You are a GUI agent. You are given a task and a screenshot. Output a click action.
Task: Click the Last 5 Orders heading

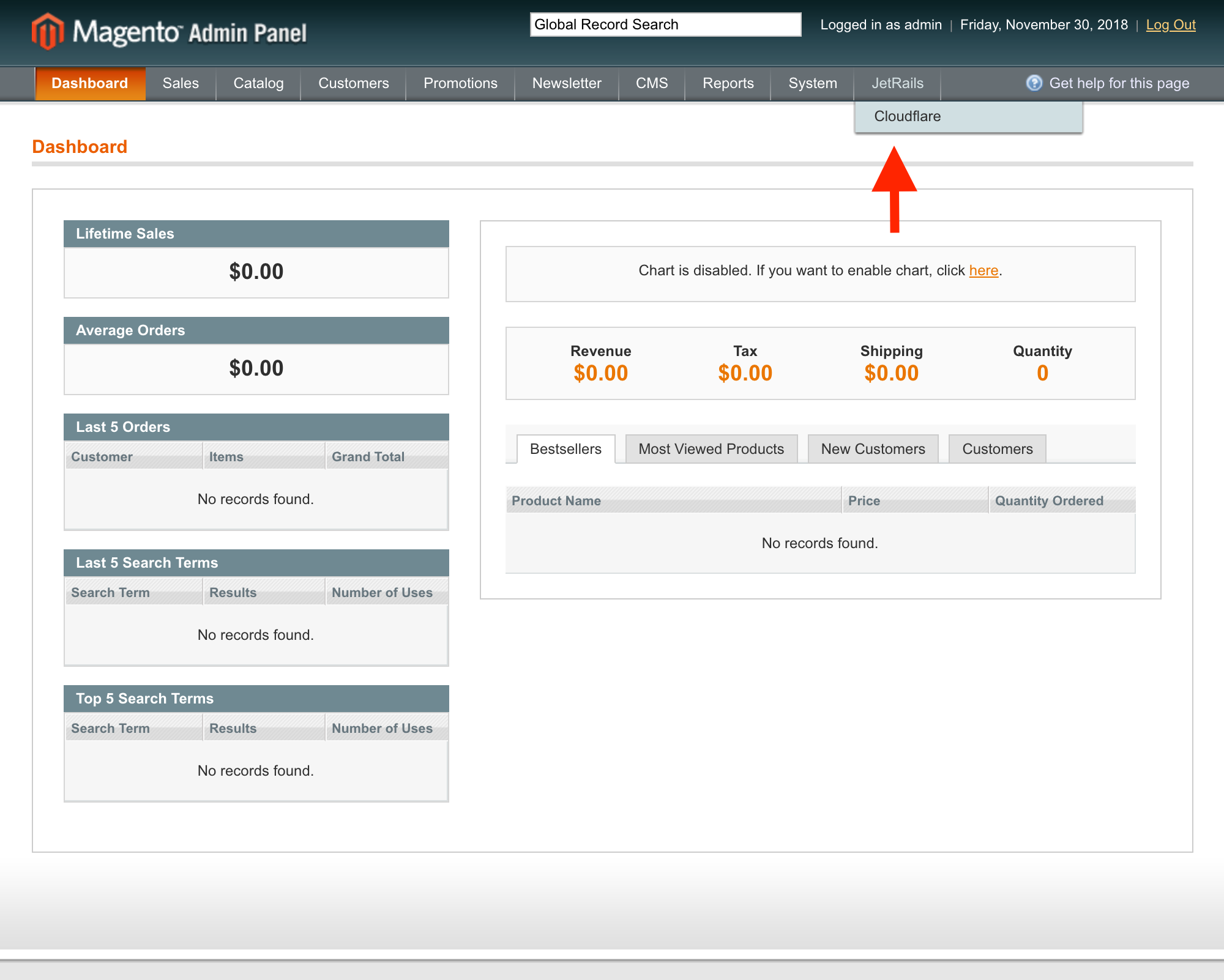(x=123, y=427)
